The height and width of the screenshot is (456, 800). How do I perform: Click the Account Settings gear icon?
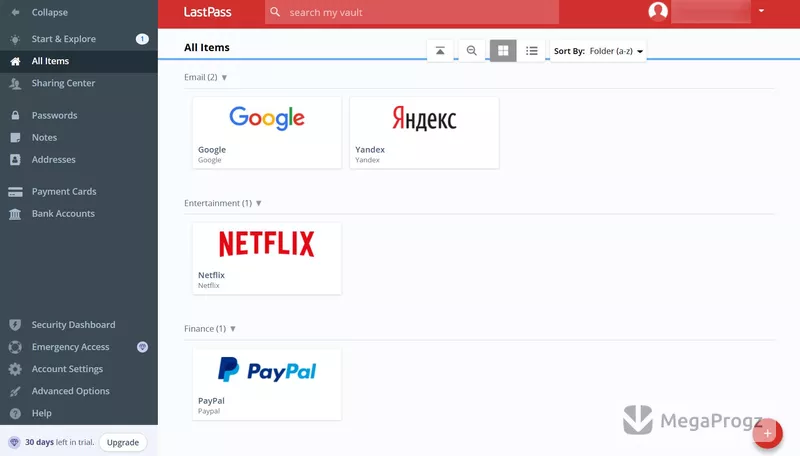15,369
